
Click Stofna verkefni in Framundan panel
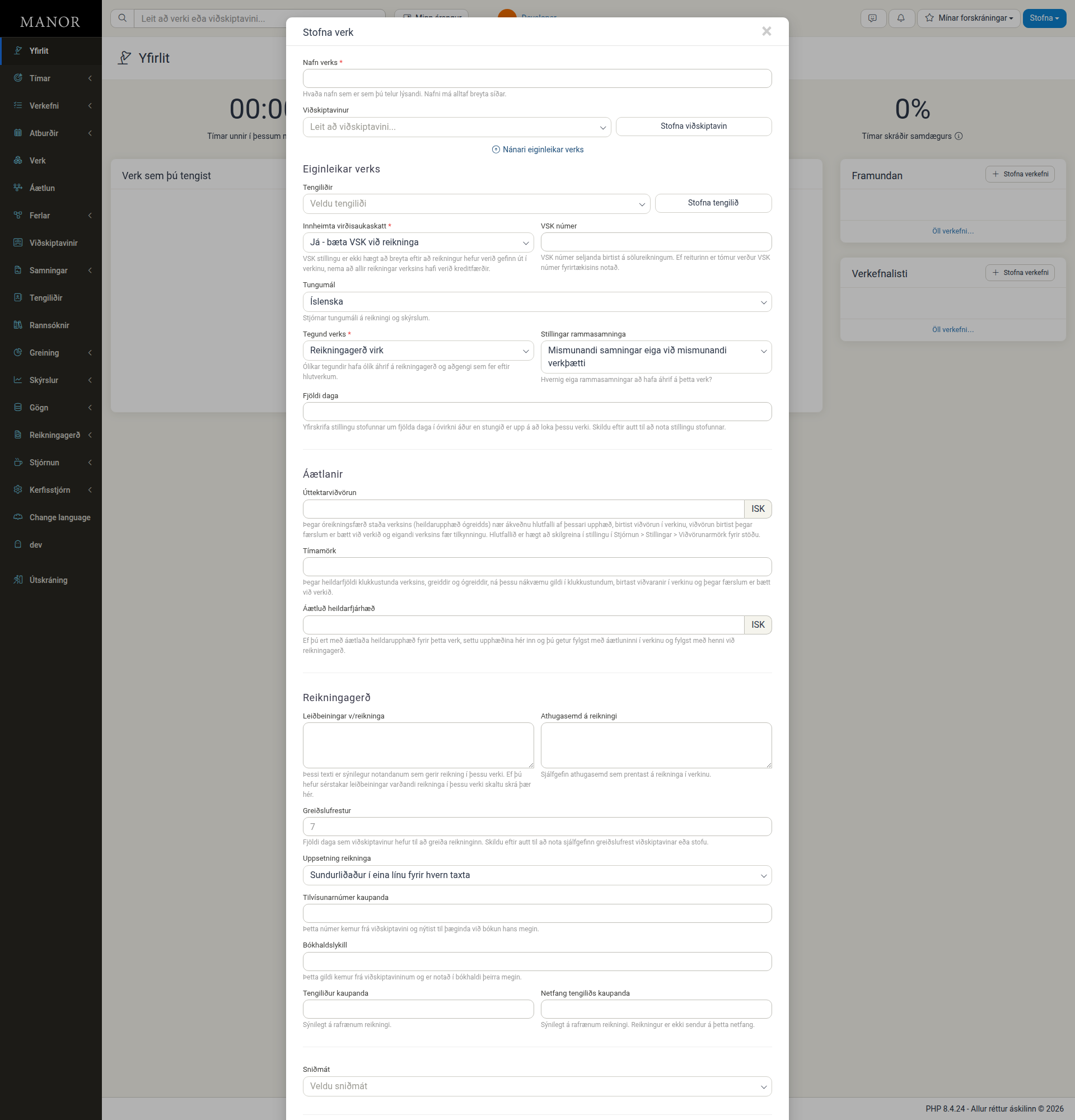tap(1020, 174)
